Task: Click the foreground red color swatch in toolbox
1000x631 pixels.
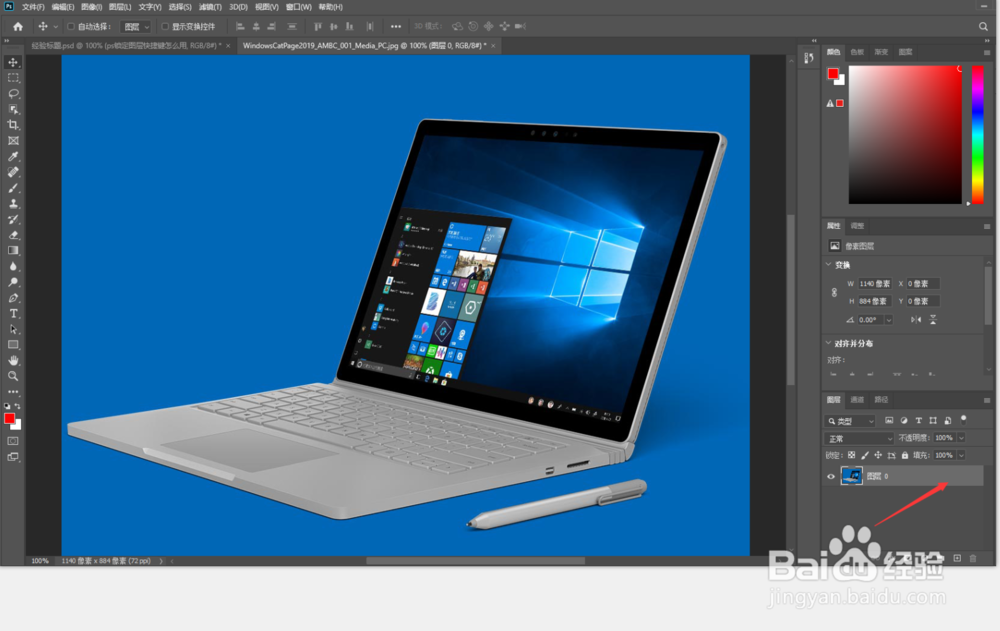Action: [10, 419]
